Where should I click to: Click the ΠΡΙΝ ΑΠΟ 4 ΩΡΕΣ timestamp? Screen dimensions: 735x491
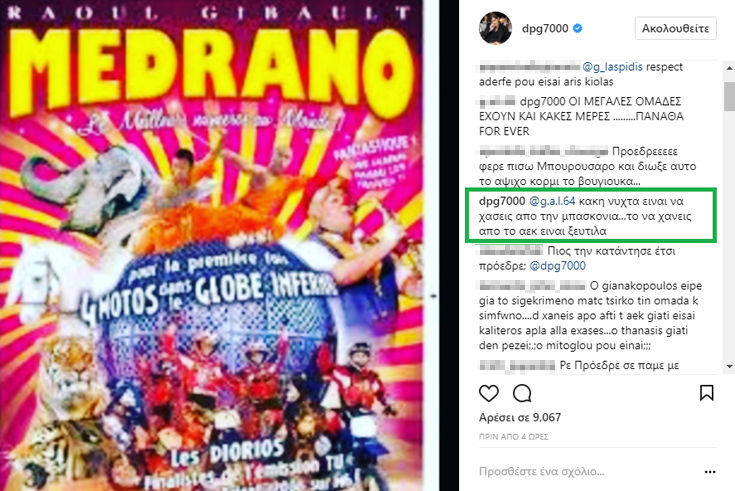pos(513,437)
